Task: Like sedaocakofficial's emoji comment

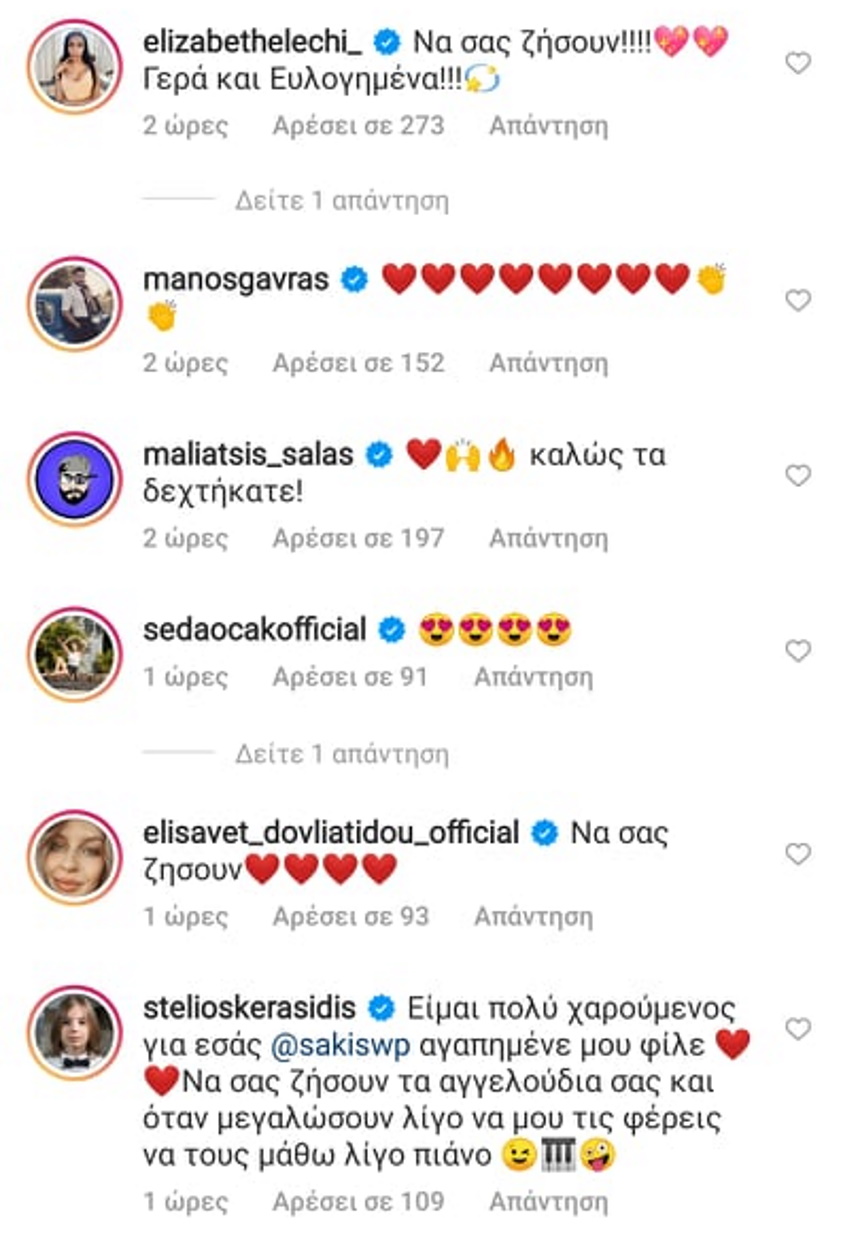Action: pos(797,652)
